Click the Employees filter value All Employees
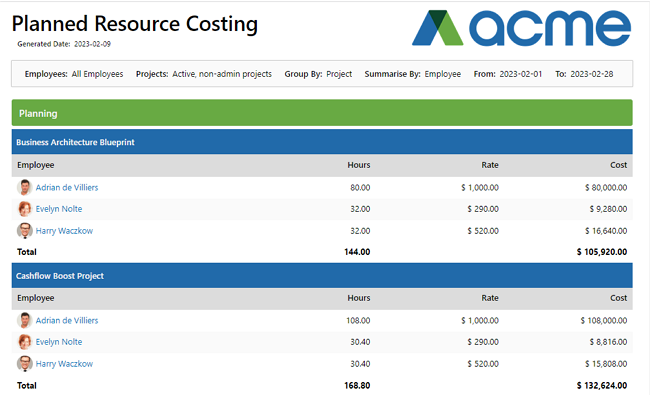Screen dimensions: 650x395 tap(97, 74)
